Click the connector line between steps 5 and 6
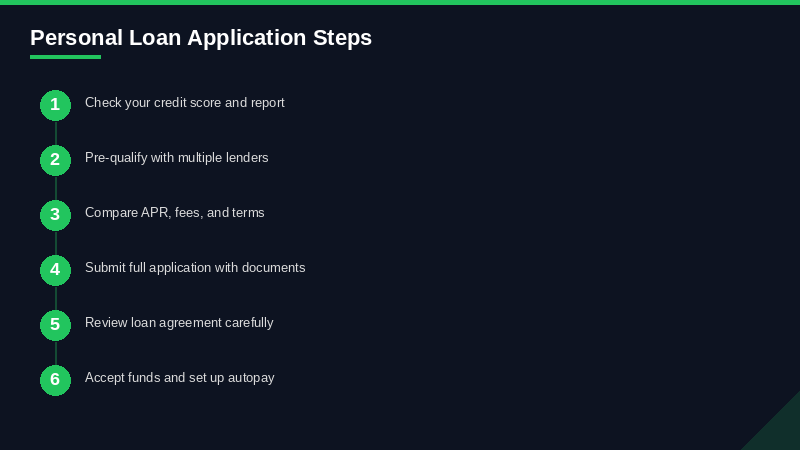Viewport: 800px width, 450px height. 55,353
